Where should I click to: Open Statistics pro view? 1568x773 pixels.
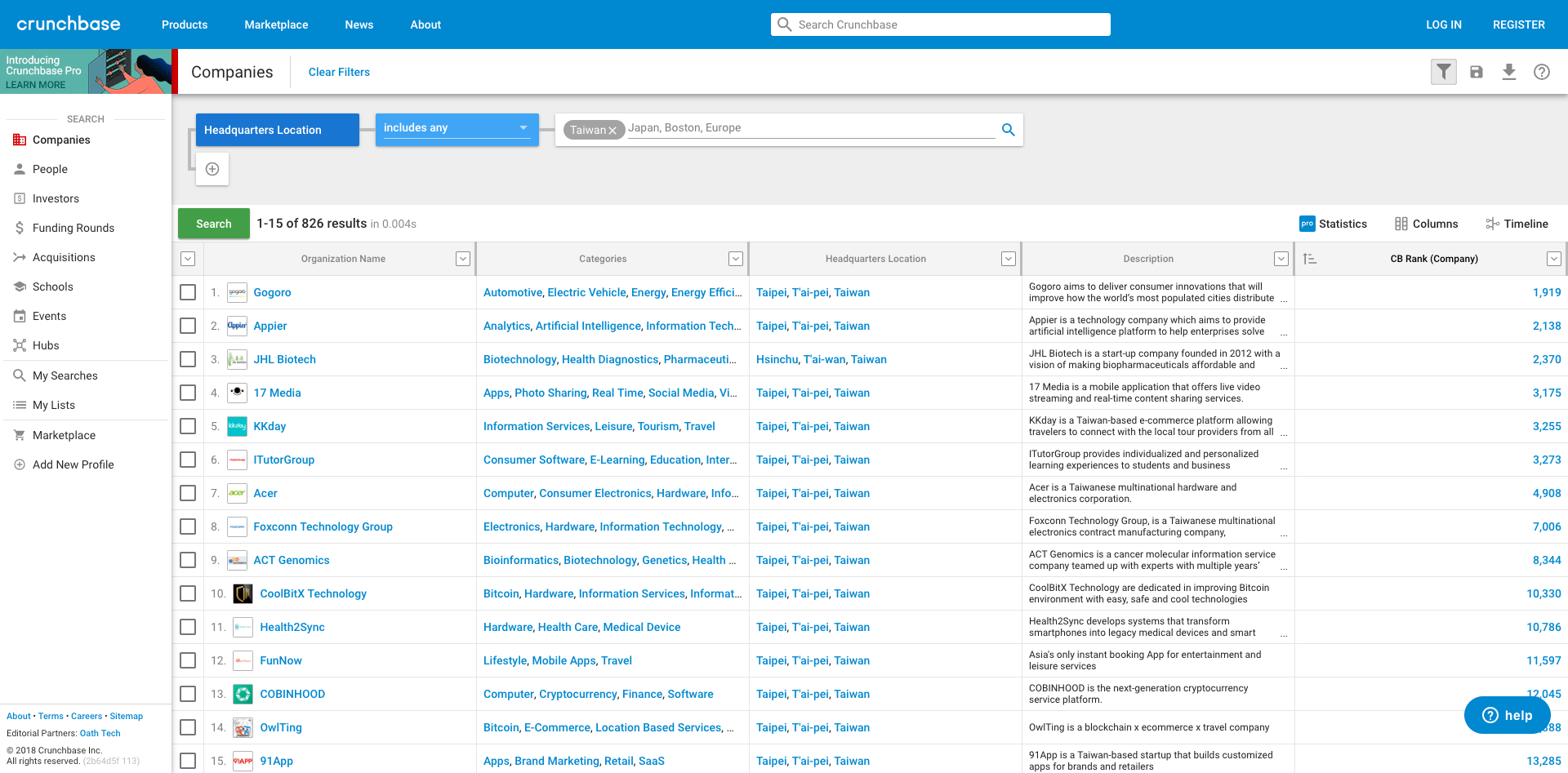pyautogui.click(x=1334, y=224)
